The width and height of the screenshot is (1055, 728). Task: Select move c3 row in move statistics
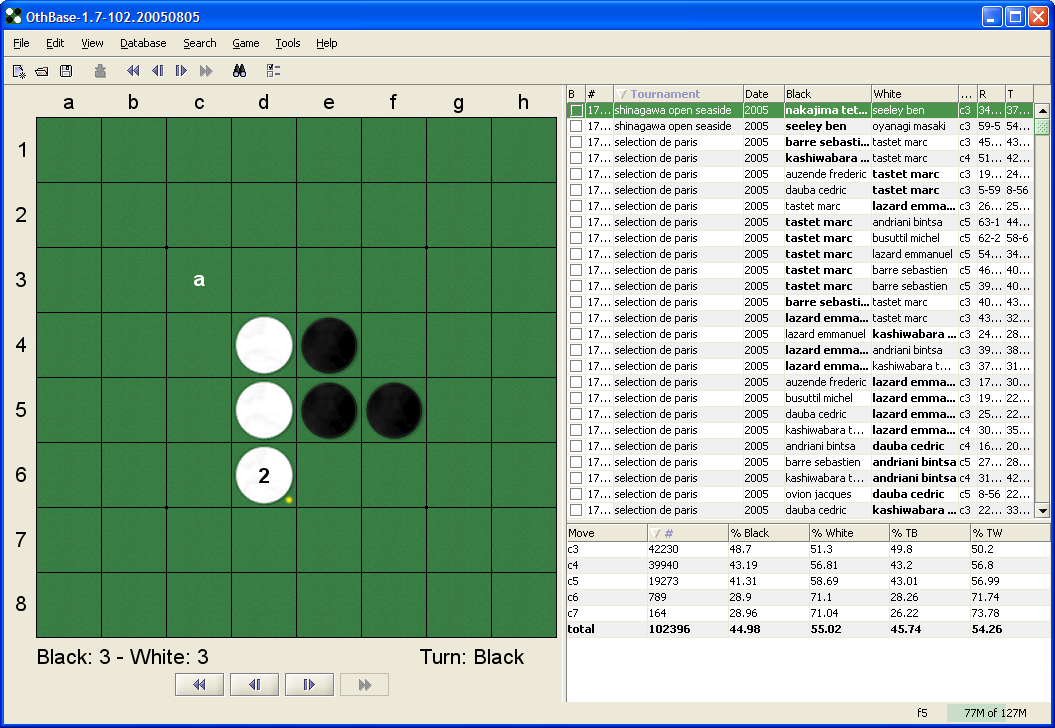[x=808, y=549]
